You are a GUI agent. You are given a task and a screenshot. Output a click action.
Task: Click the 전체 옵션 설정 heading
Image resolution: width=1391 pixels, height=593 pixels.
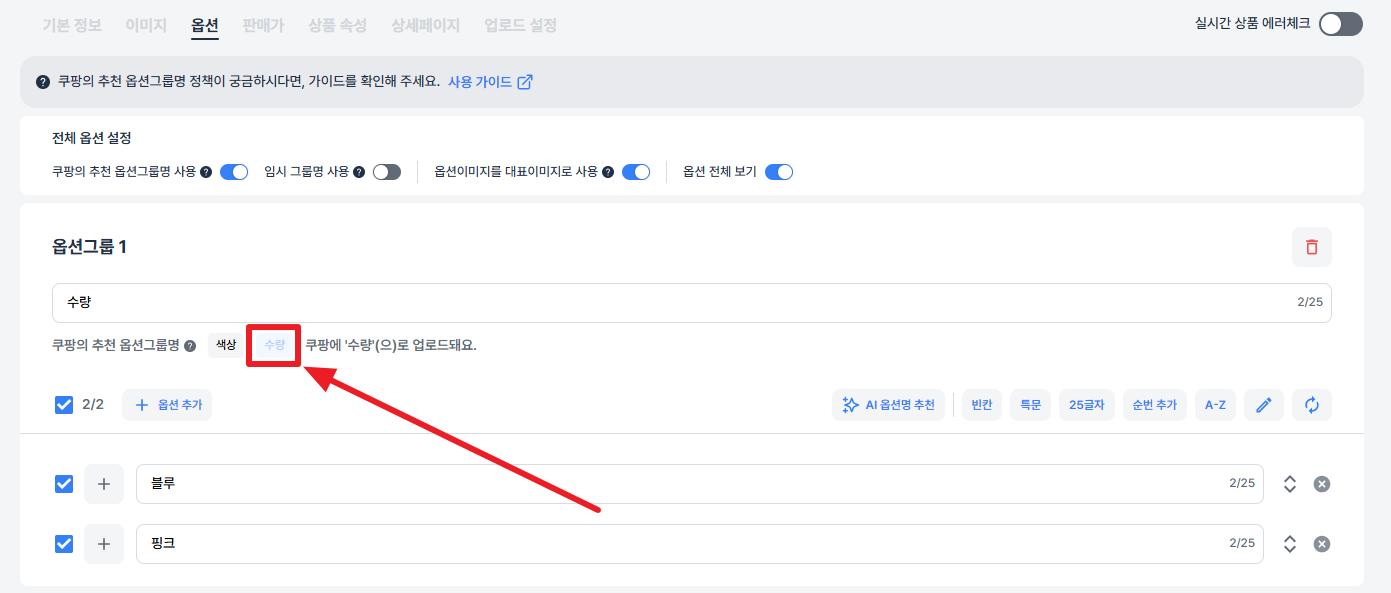click(92, 138)
